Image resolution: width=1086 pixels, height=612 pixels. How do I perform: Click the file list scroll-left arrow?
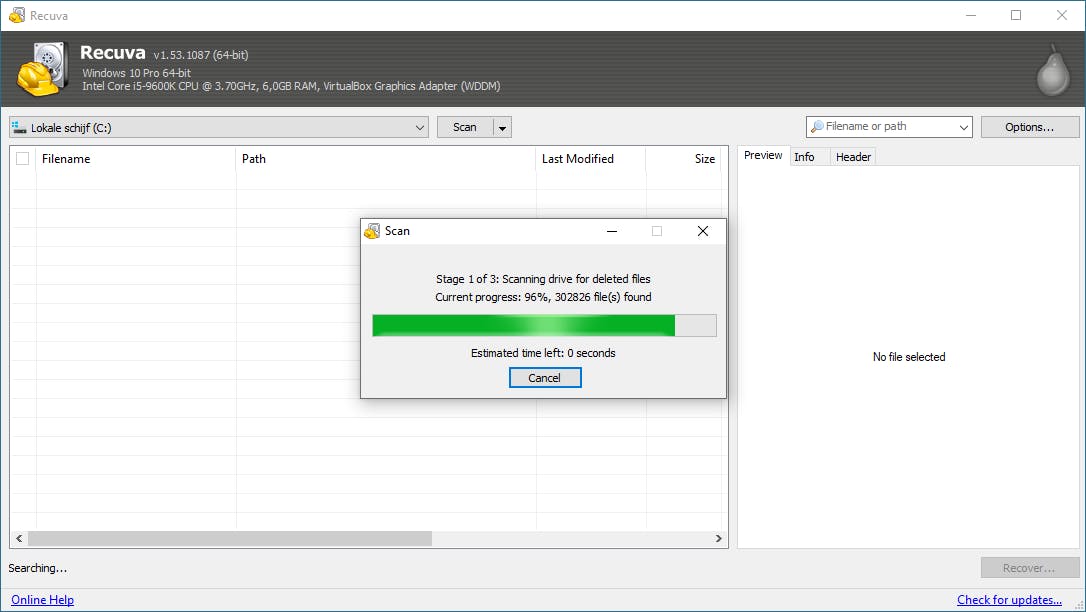(19, 538)
